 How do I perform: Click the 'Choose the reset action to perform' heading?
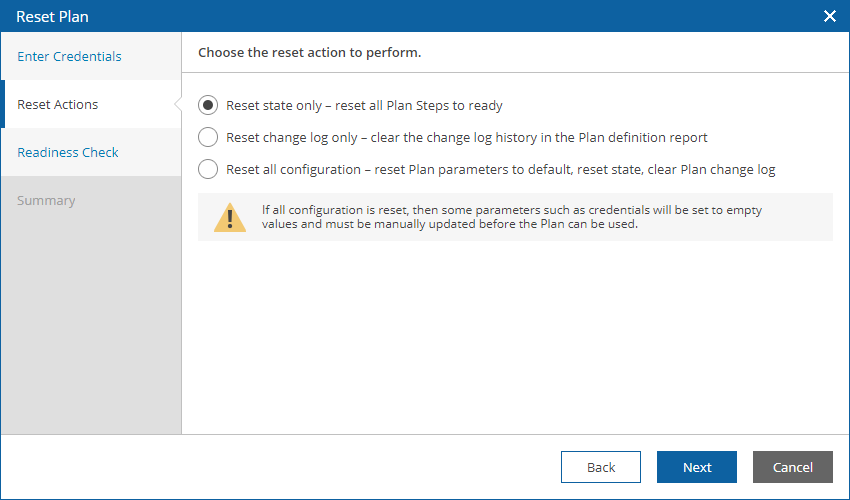(x=310, y=53)
